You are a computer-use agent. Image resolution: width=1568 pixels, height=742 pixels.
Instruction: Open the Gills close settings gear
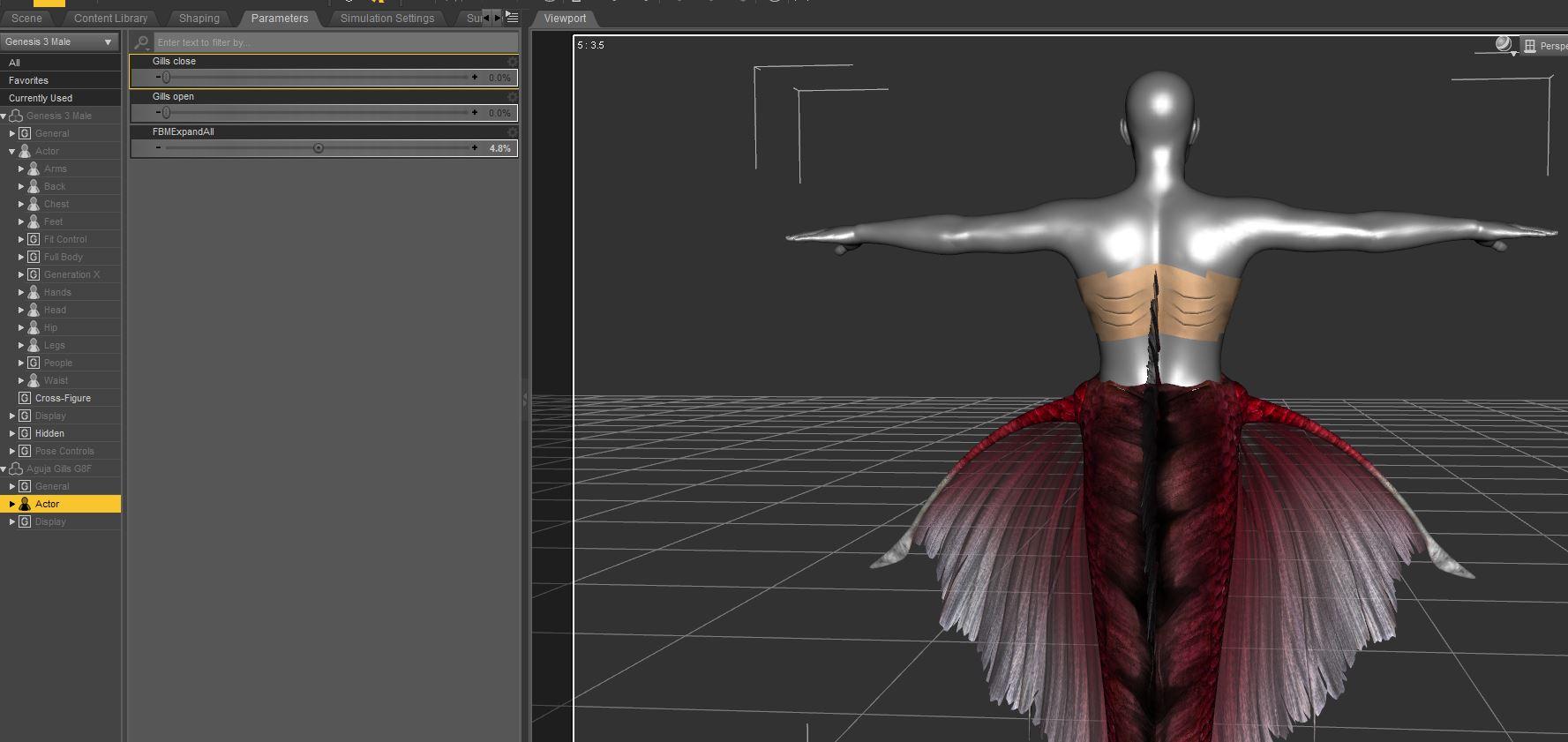tap(512, 61)
